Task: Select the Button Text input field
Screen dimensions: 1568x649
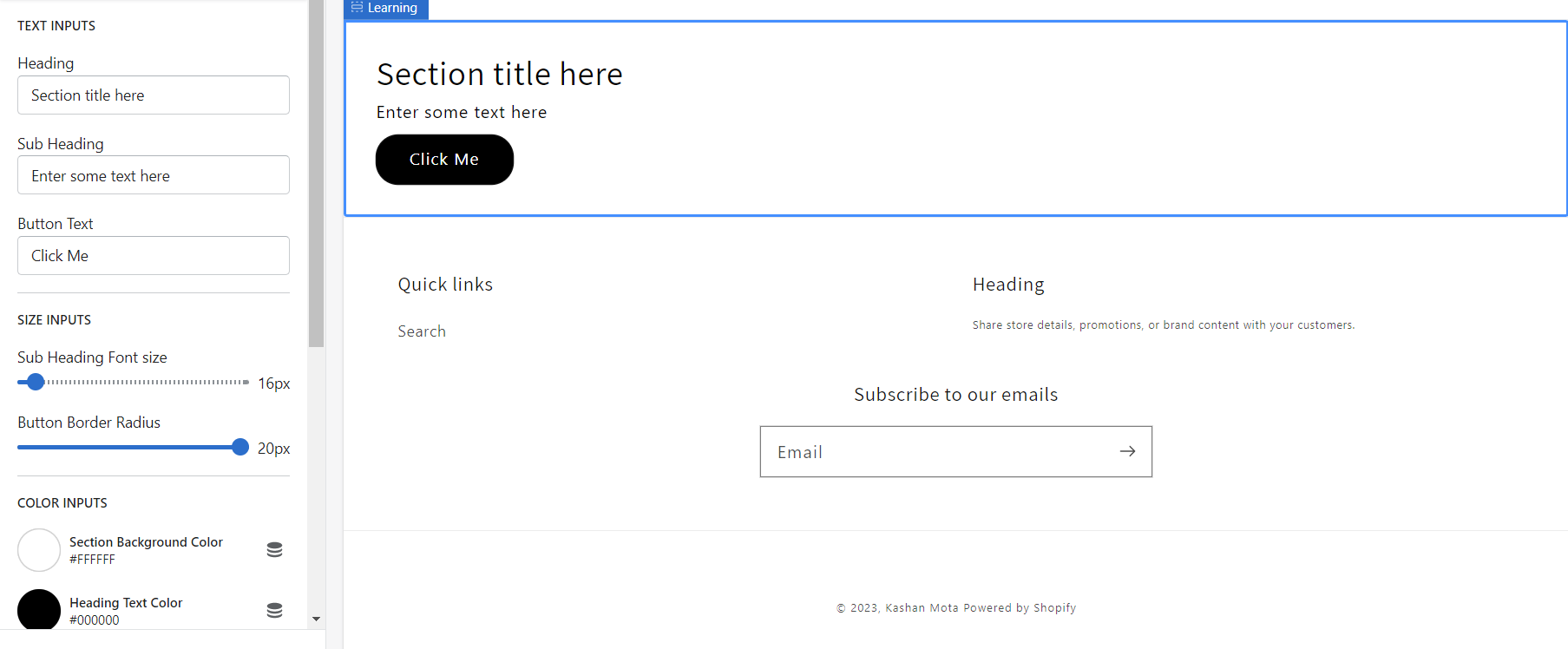Action: [153, 255]
